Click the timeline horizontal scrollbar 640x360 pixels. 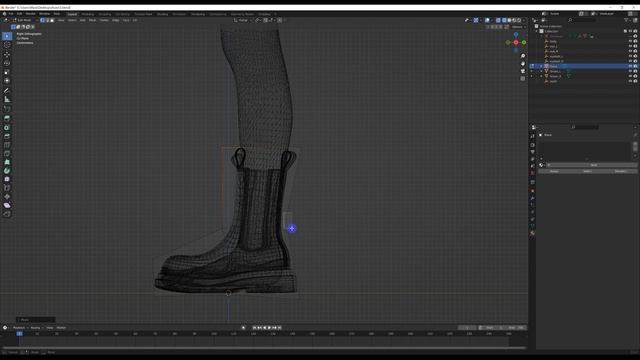[263, 348]
